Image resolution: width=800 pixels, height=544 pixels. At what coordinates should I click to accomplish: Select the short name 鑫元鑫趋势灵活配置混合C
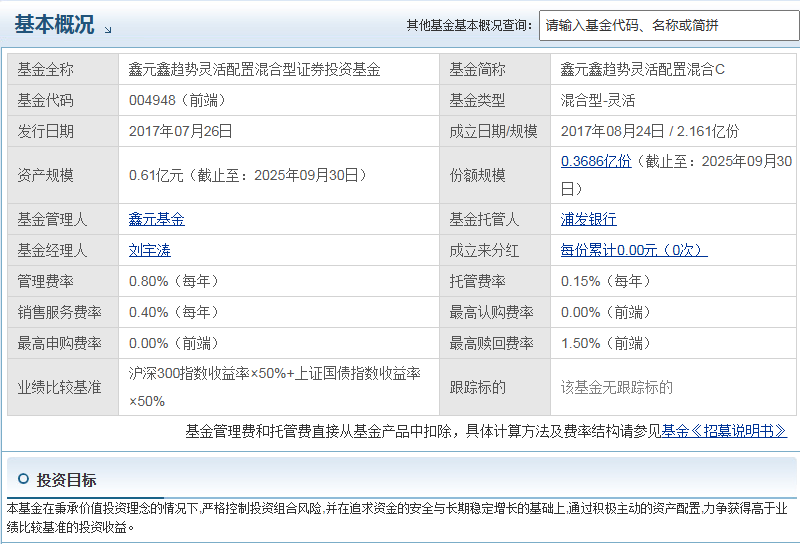[642, 69]
